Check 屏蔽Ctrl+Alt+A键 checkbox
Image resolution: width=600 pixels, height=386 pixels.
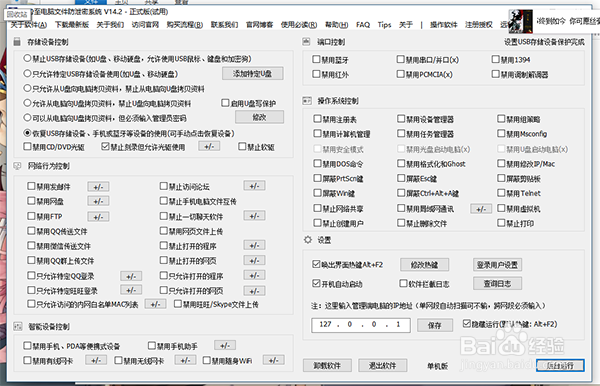[x=401, y=193]
